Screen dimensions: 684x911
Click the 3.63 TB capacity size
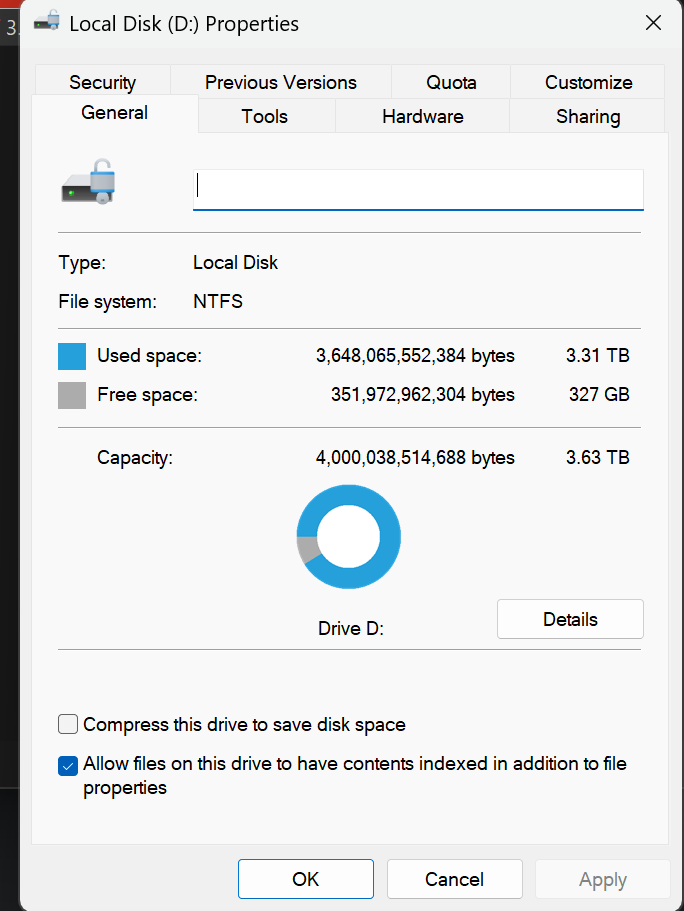click(598, 457)
